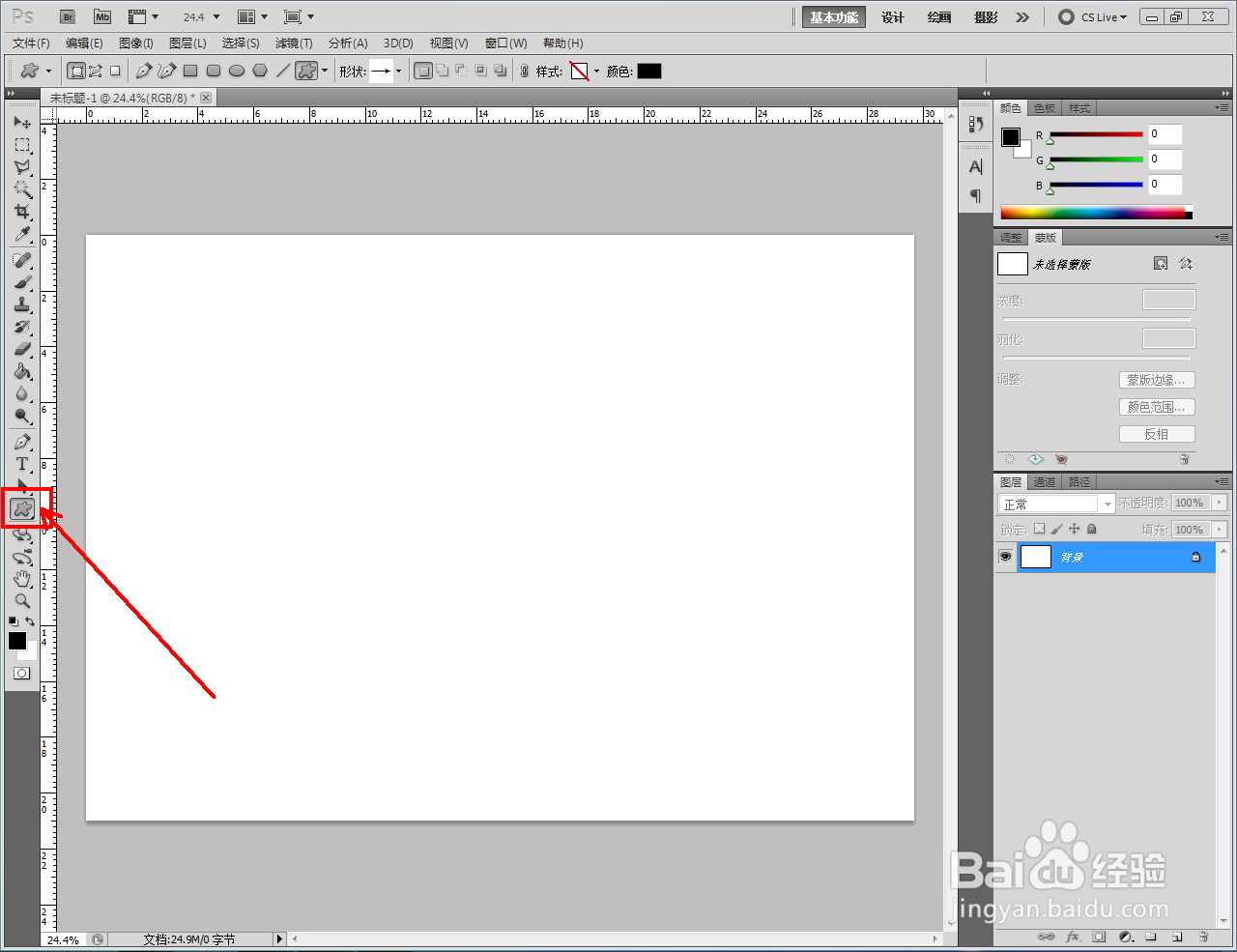Select the Eraser tool
The height and width of the screenshot is (952, 1237).
tap(22, 349)
